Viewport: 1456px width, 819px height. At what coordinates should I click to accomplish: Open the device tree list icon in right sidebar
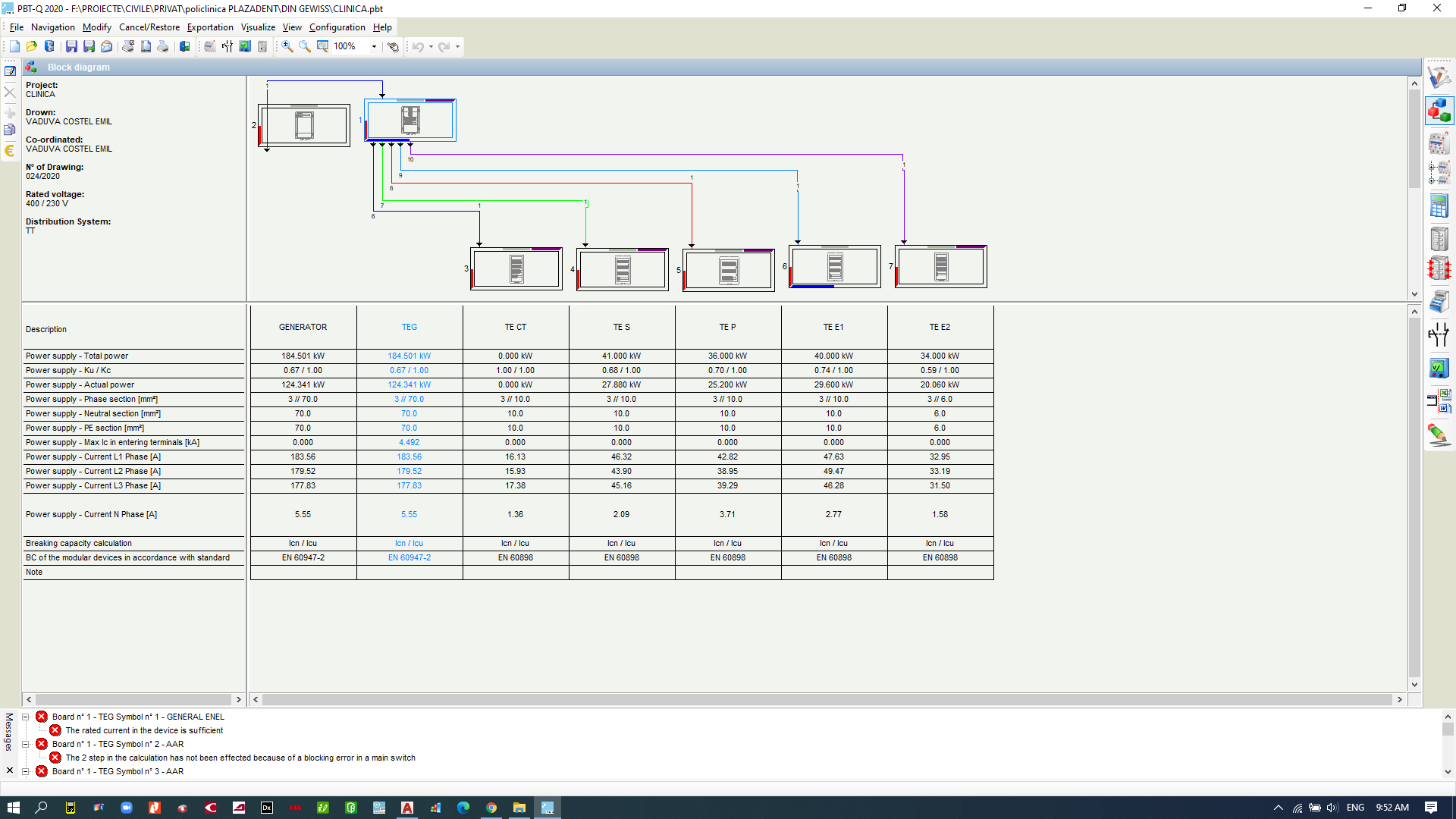[1439, 173]
